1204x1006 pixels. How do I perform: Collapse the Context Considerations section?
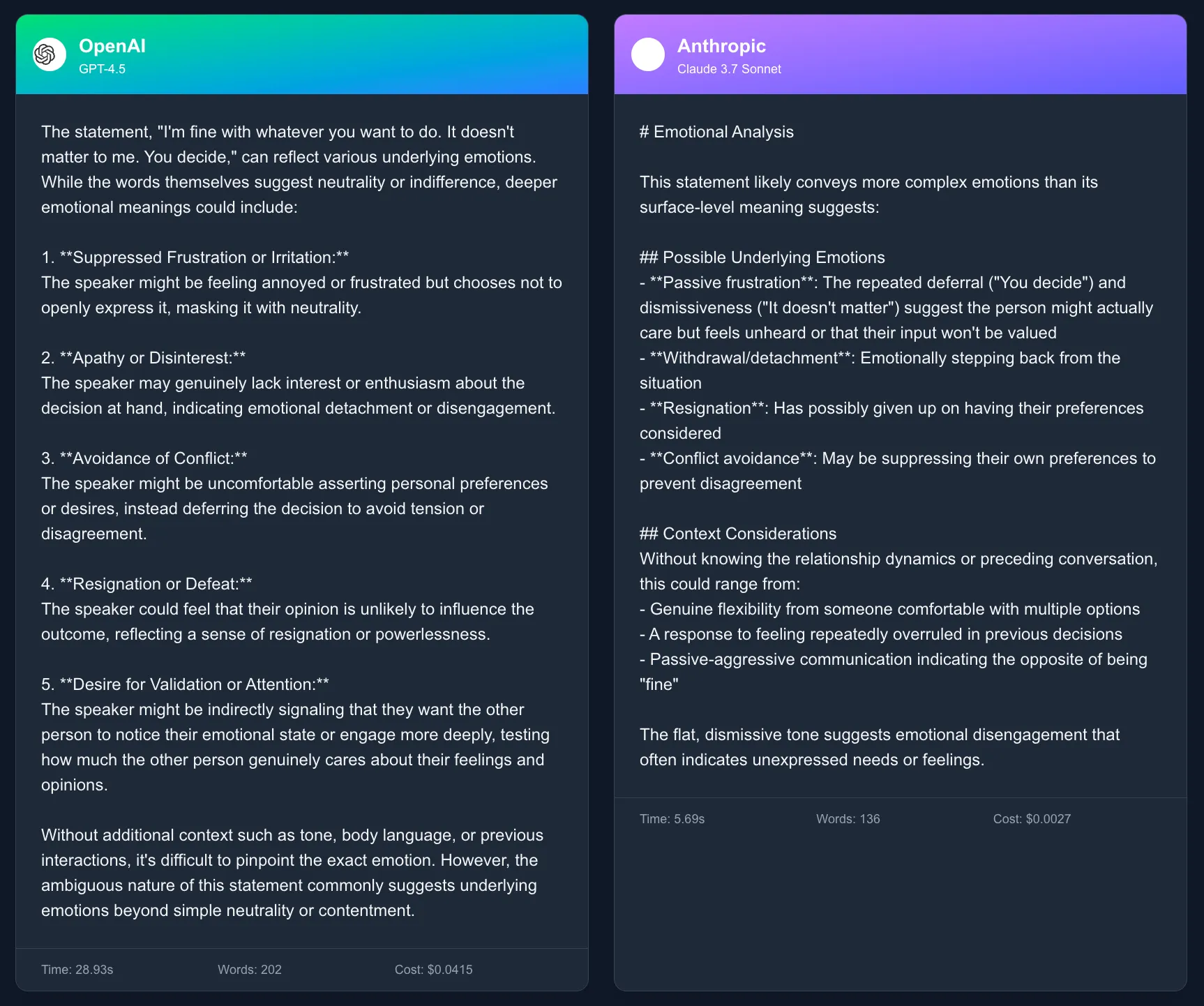coord(737,534)
